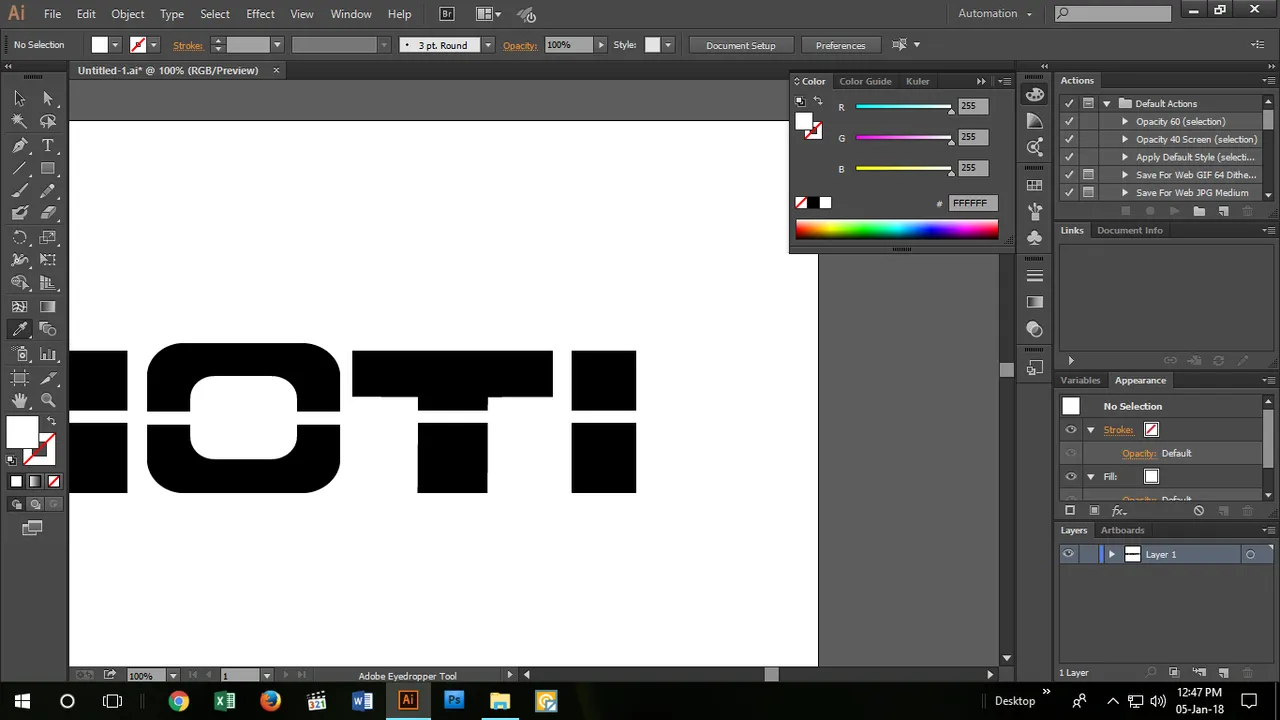The width and height of the screenshot is (1280, 720).
Task: Open the Transparency panel icon
Action: tap(1035, 329)
